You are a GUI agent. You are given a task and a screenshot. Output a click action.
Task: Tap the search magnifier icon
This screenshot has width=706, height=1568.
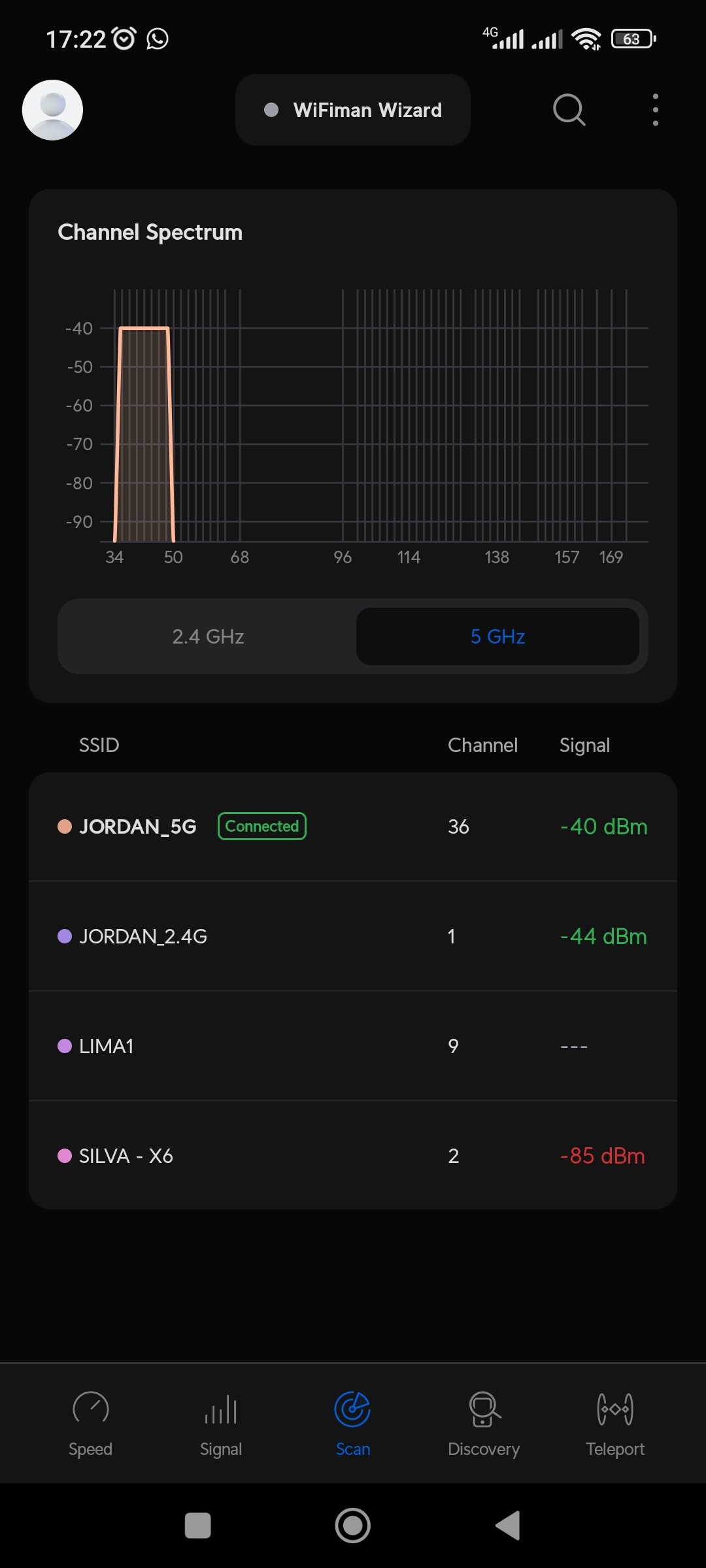569,110
